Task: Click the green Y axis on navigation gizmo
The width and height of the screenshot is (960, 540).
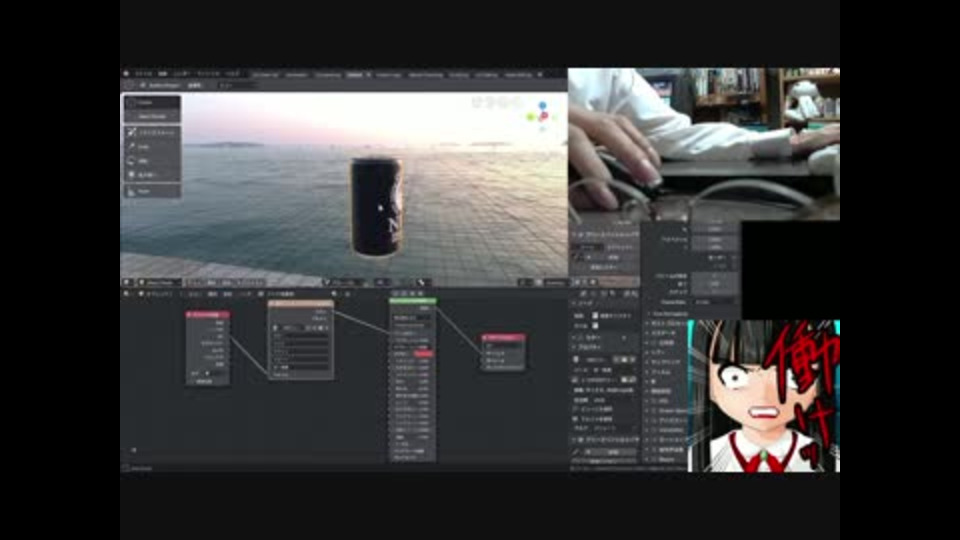Action: pyautogui.click(x=531, y=116)
